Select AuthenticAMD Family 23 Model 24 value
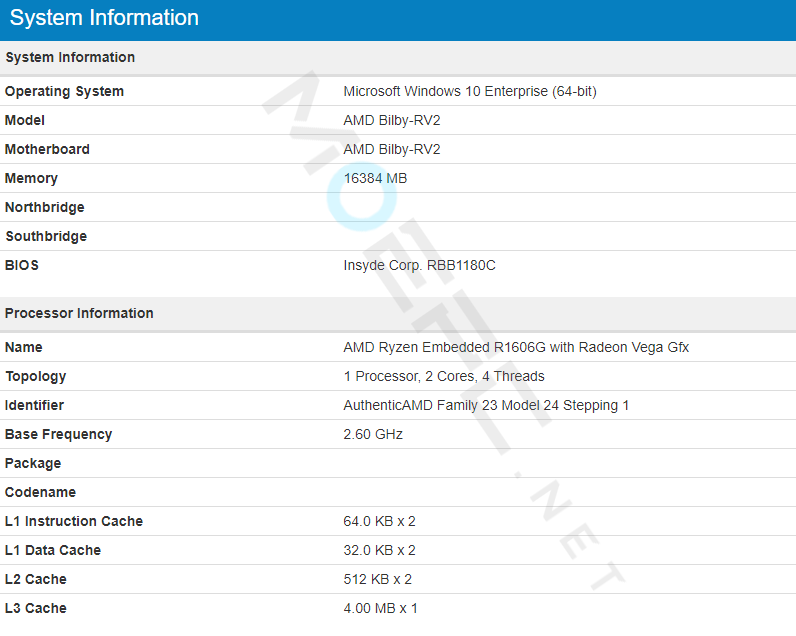Screen dimensions: 796x636 pyautogui.click(x=486, y=405)
